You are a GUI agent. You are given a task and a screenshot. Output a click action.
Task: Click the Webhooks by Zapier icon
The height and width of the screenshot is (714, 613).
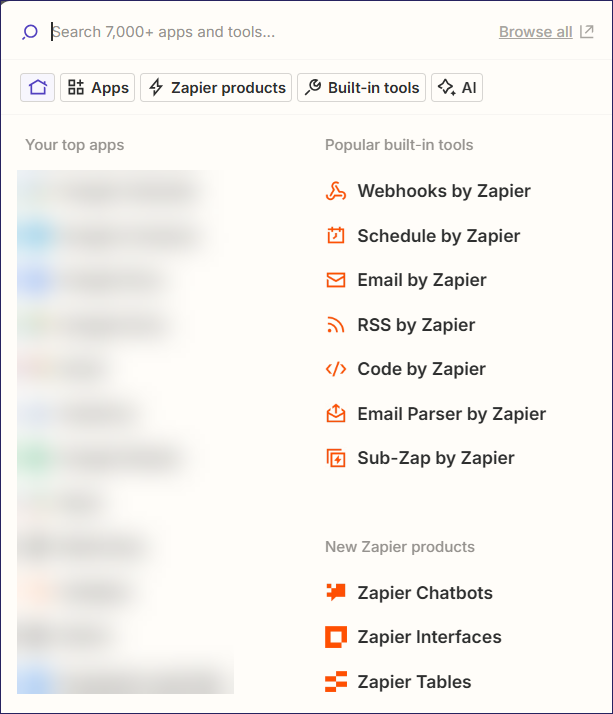pos(336,192)
